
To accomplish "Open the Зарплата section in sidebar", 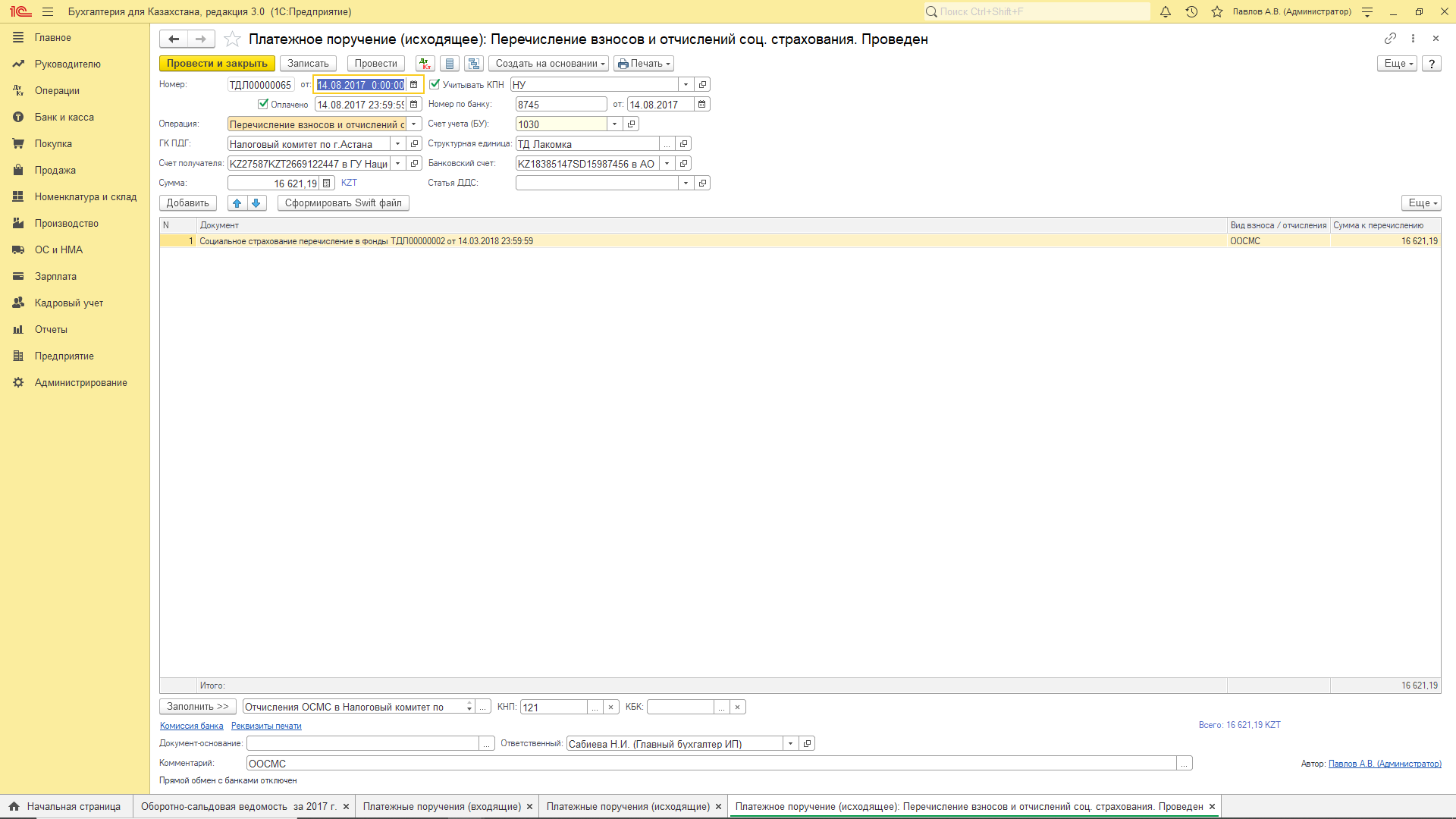I will pos(55,277).
